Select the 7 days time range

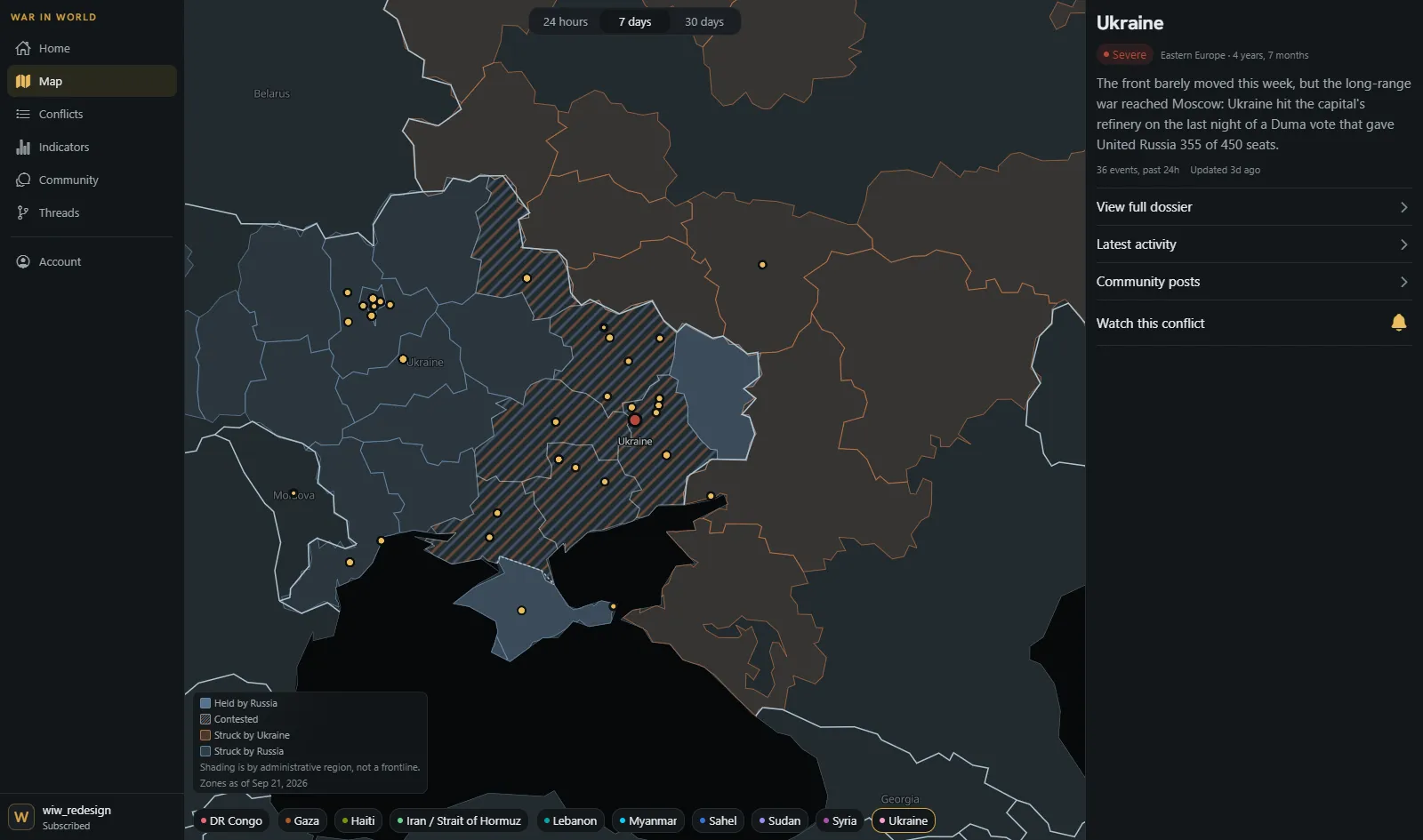click(635, 21)
